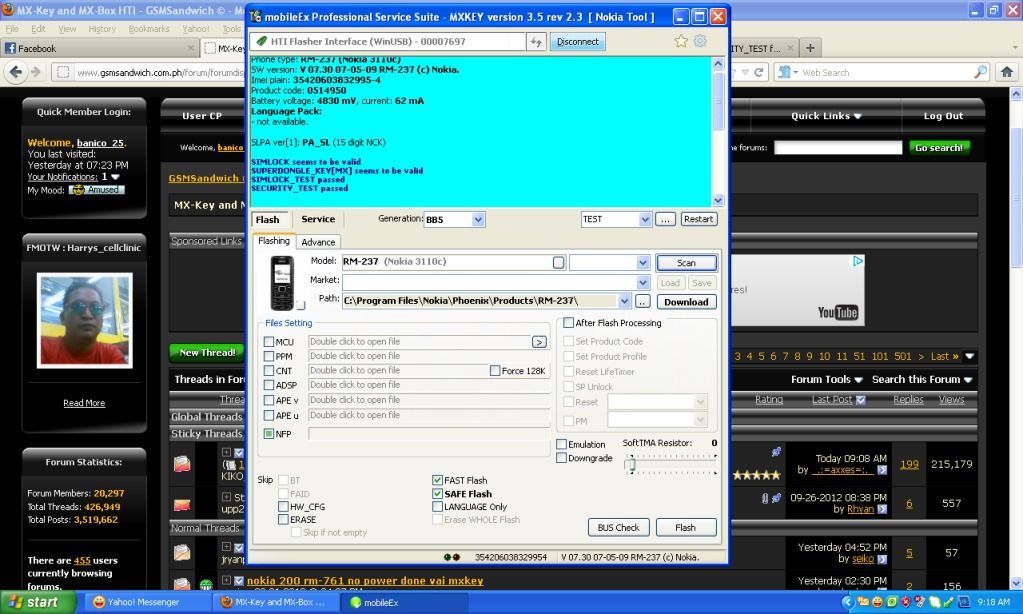The image size is (1023, 614).
Task: Enable After Flash Processing checkbox
Action: pos(569,322)
